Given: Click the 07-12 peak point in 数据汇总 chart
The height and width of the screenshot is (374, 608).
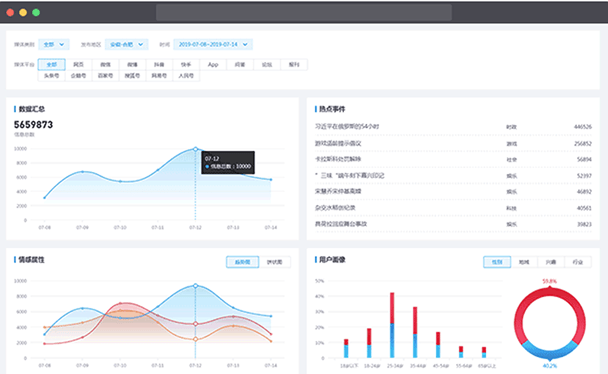Looking at the screenshot, I should point(195,149).
